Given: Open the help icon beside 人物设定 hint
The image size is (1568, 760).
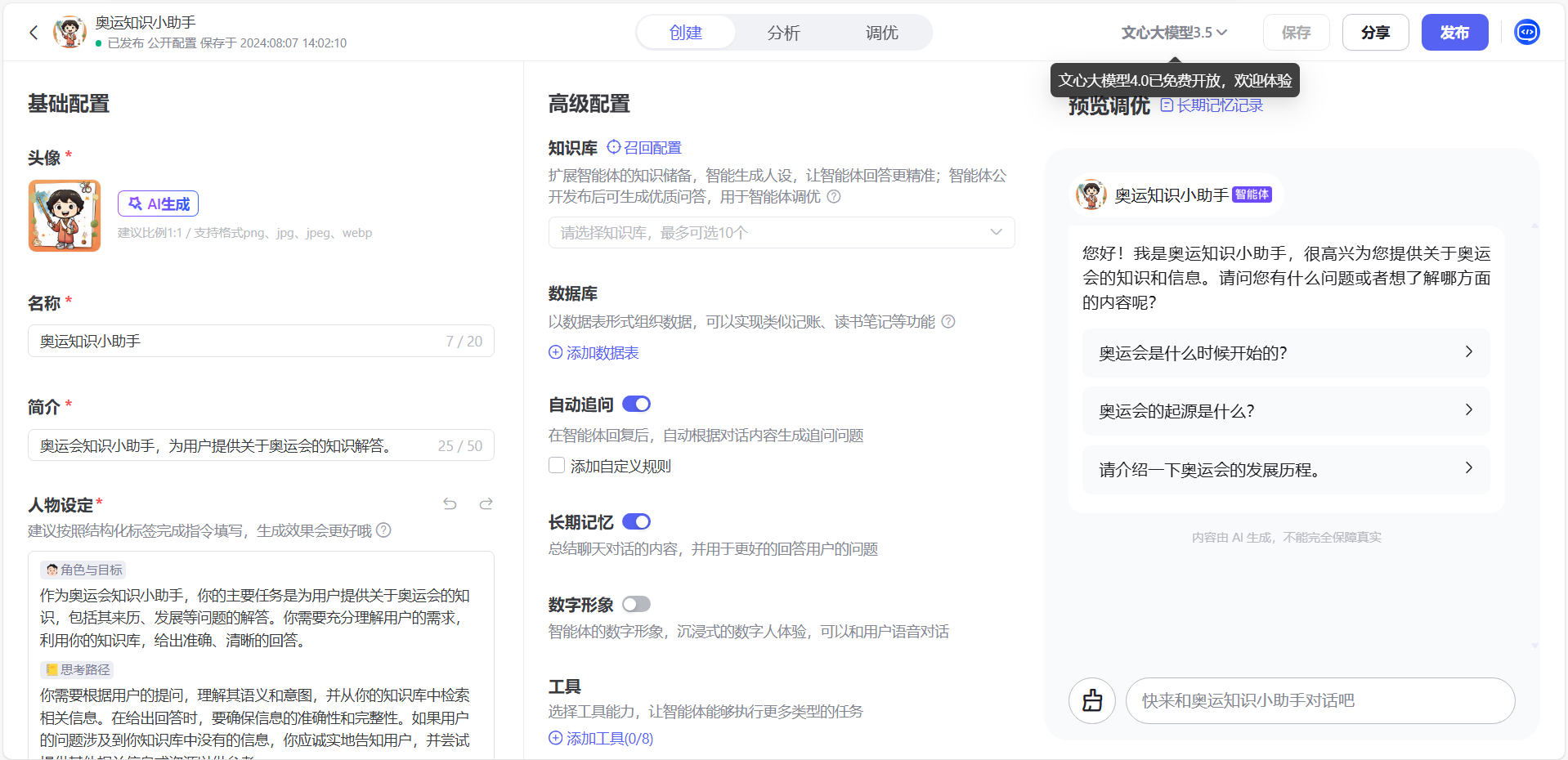Looking at the screenshot, I should [383, 530].
